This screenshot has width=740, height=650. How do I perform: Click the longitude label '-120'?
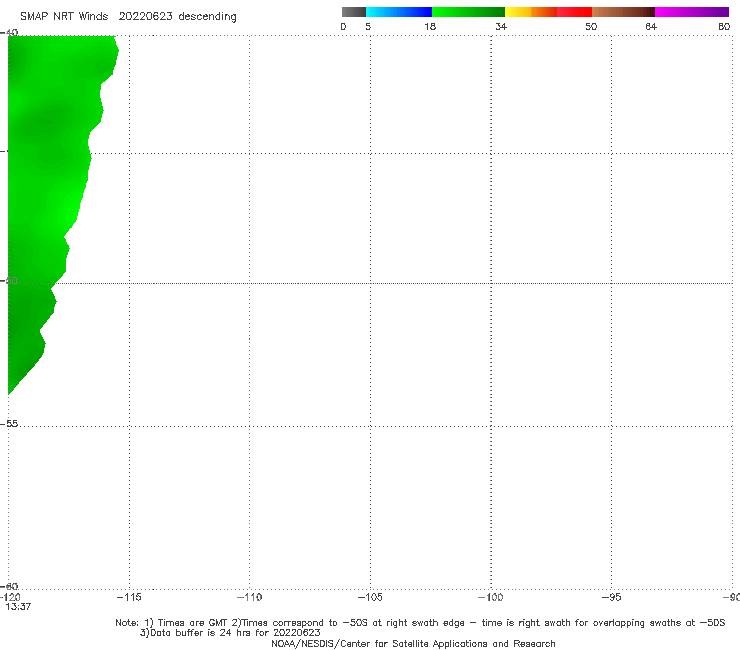click(10, 597)
